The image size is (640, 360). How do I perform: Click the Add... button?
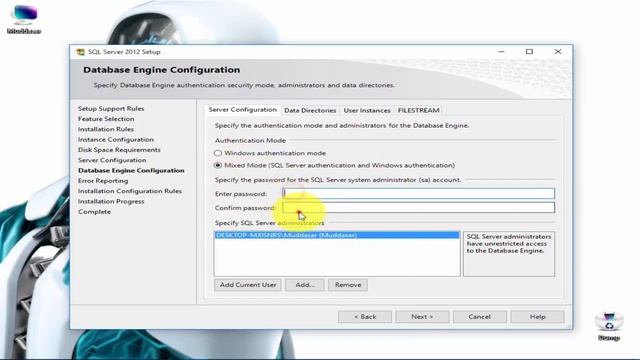pyautogui.click(x=305, y=285)
